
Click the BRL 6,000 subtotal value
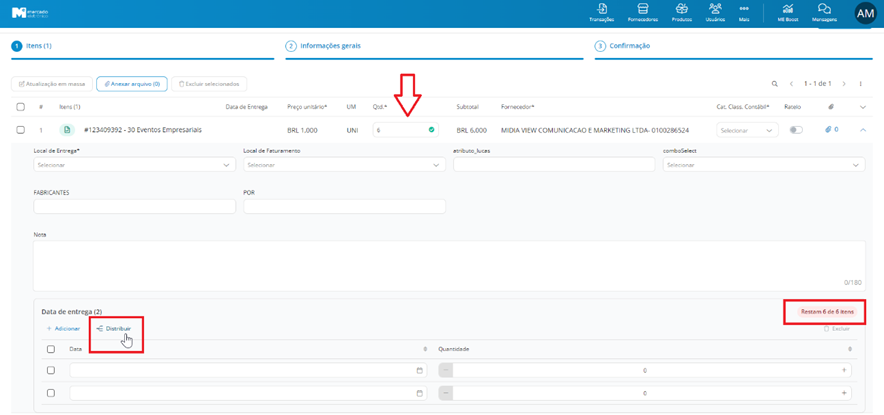[472, 130]
